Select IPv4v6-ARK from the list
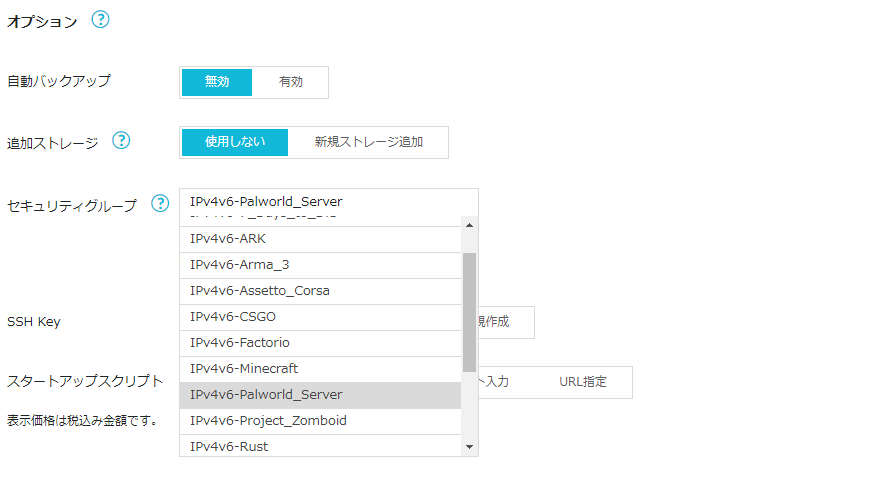Screen dimensions: 874x488 click(x=320, y=239)
